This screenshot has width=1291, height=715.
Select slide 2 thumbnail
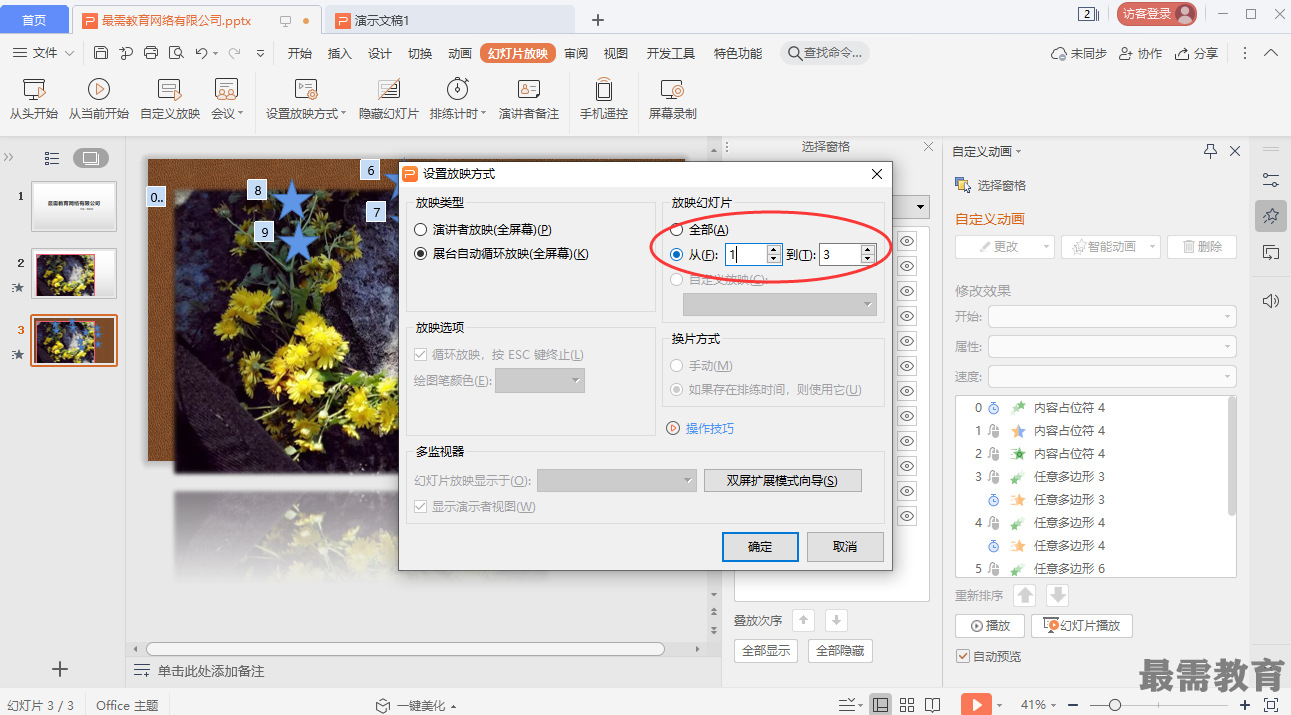click(74, 273)
